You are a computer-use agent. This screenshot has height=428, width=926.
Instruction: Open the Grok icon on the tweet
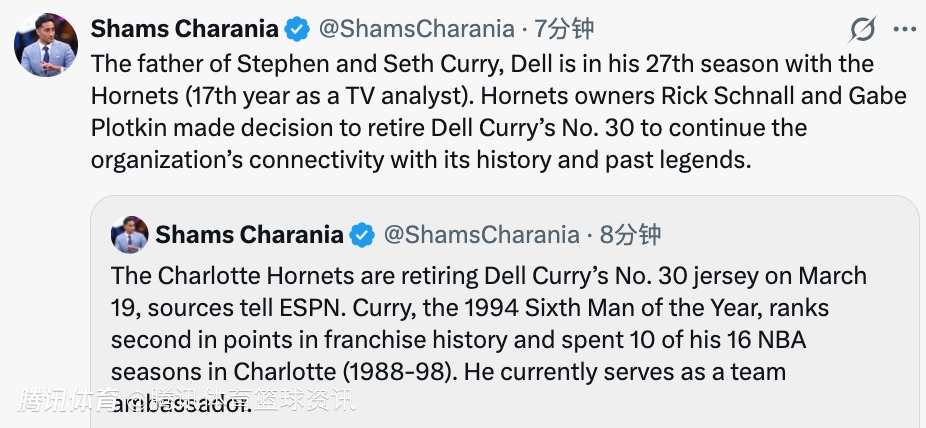point(862,30)
